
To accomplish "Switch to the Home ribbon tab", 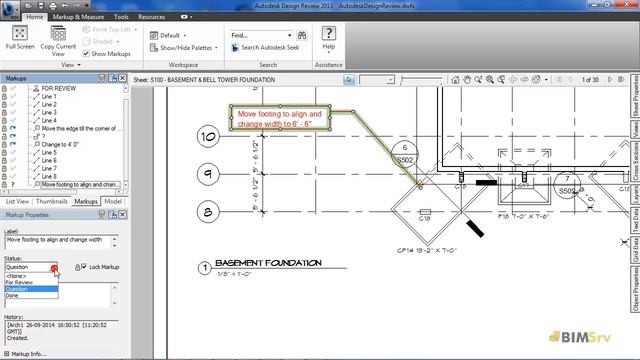I will 34,17.
